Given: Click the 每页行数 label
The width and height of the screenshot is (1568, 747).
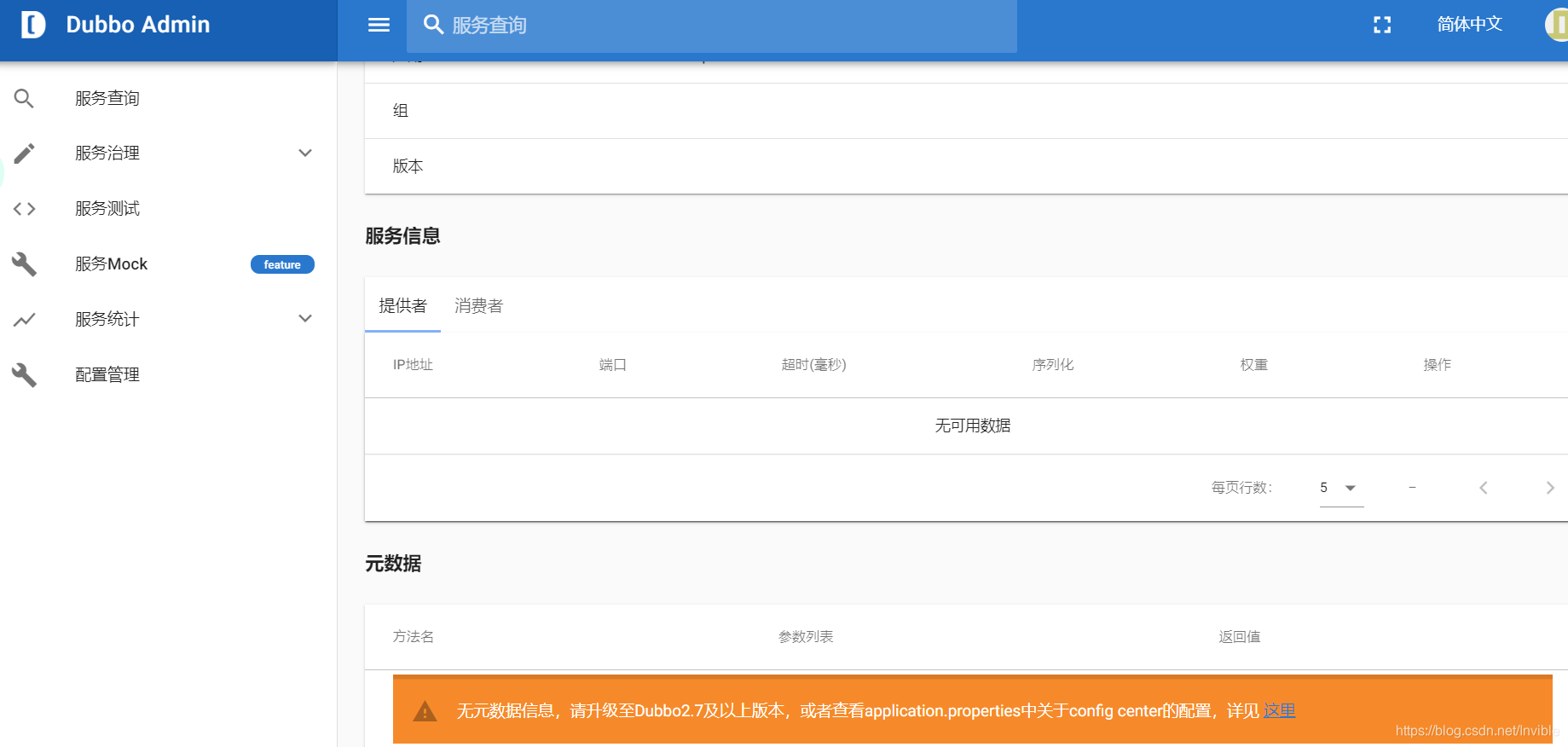Looking at the screenshot, I should coord(1241,488).
